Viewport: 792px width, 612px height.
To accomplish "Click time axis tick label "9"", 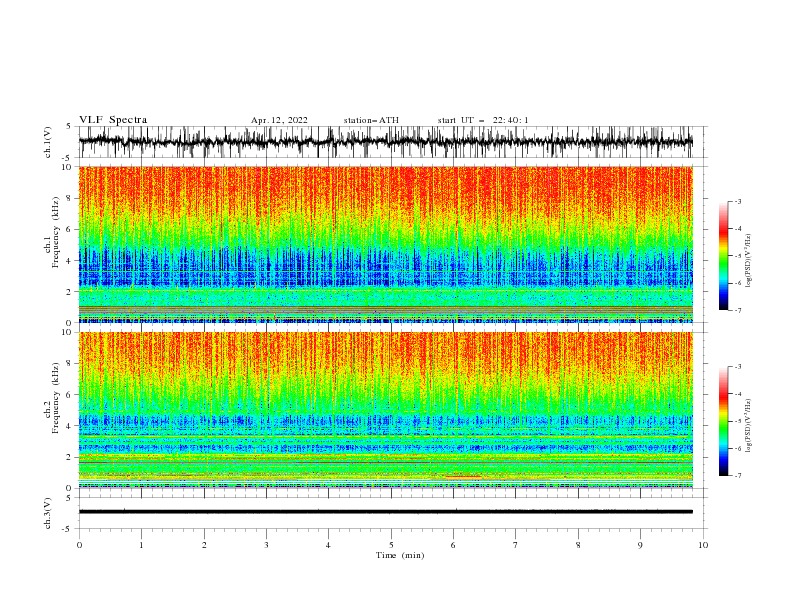I will pyautogui.click(x=640, y=545).
